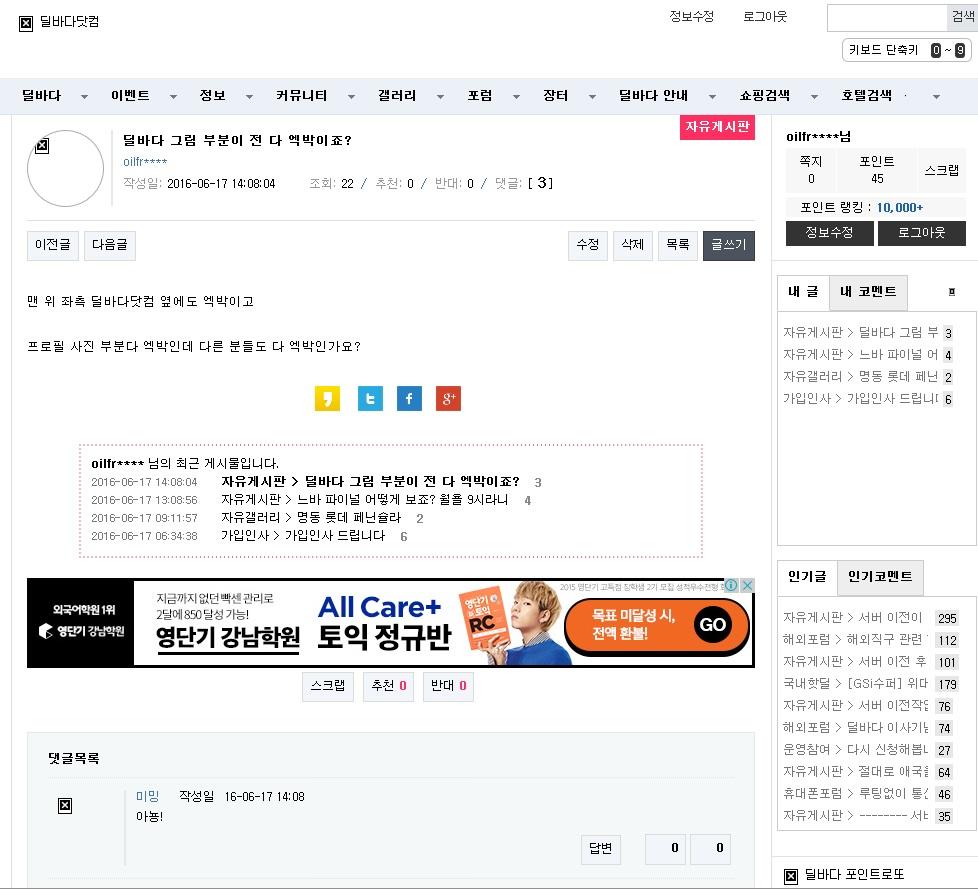The image size is (978, 889).
Task: Share the post on Google Plus
Action: tap(448, 399)
